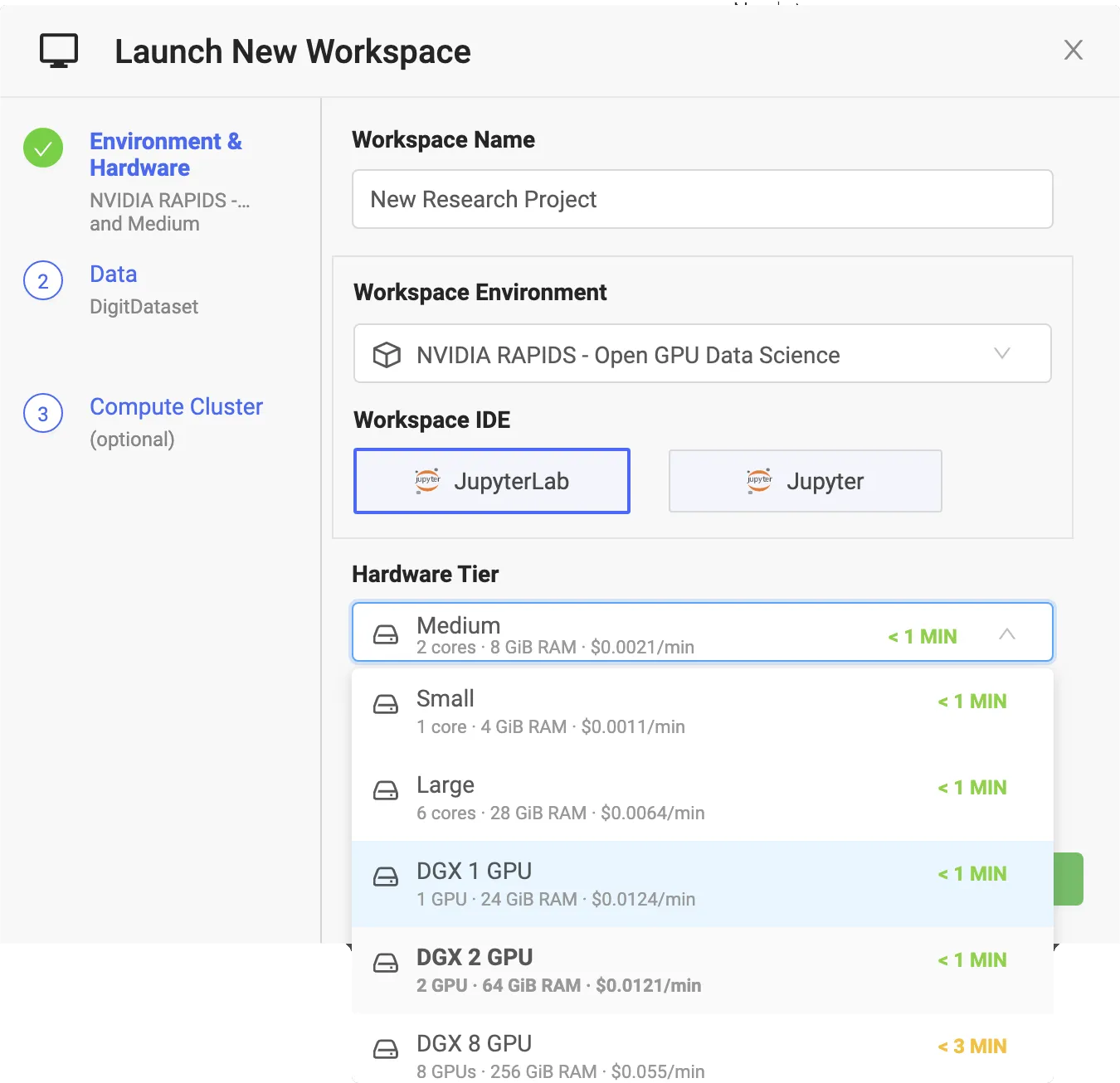
Task: Click the green checkmark step icon
Action: coord(43,148)
